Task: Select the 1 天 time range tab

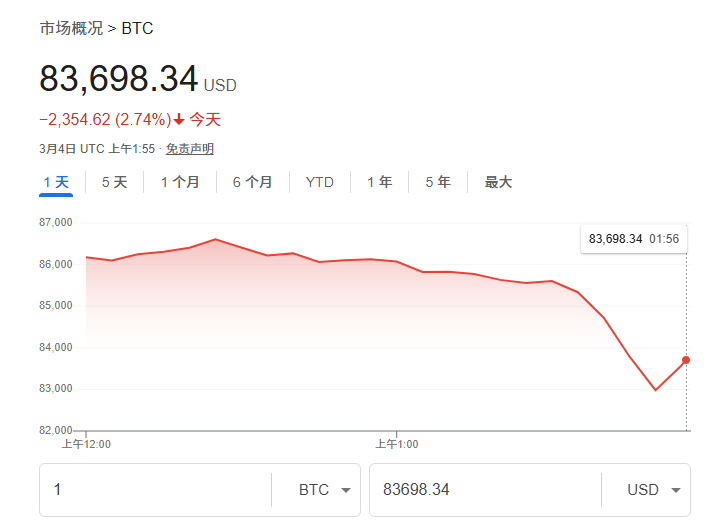Action: (56, 182)
